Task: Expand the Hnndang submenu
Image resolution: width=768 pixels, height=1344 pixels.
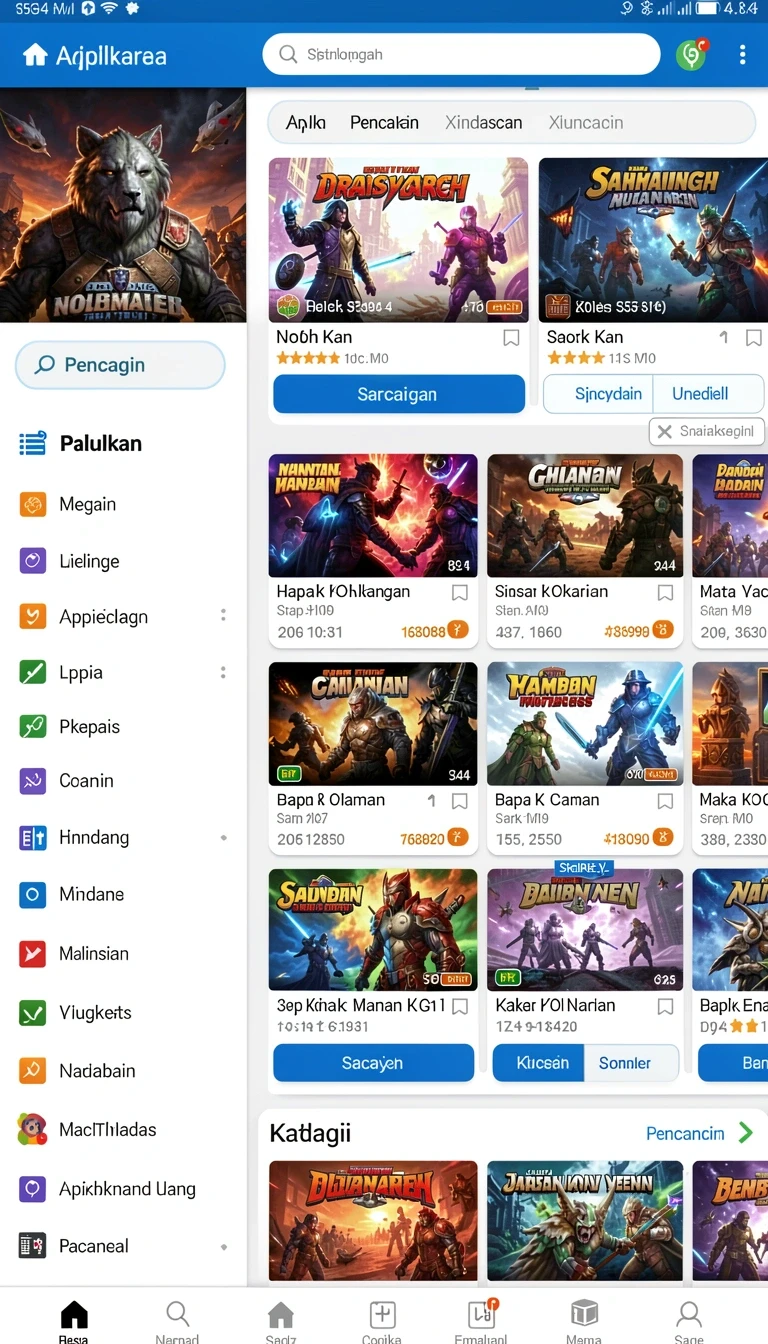Action: click(223, 837)
